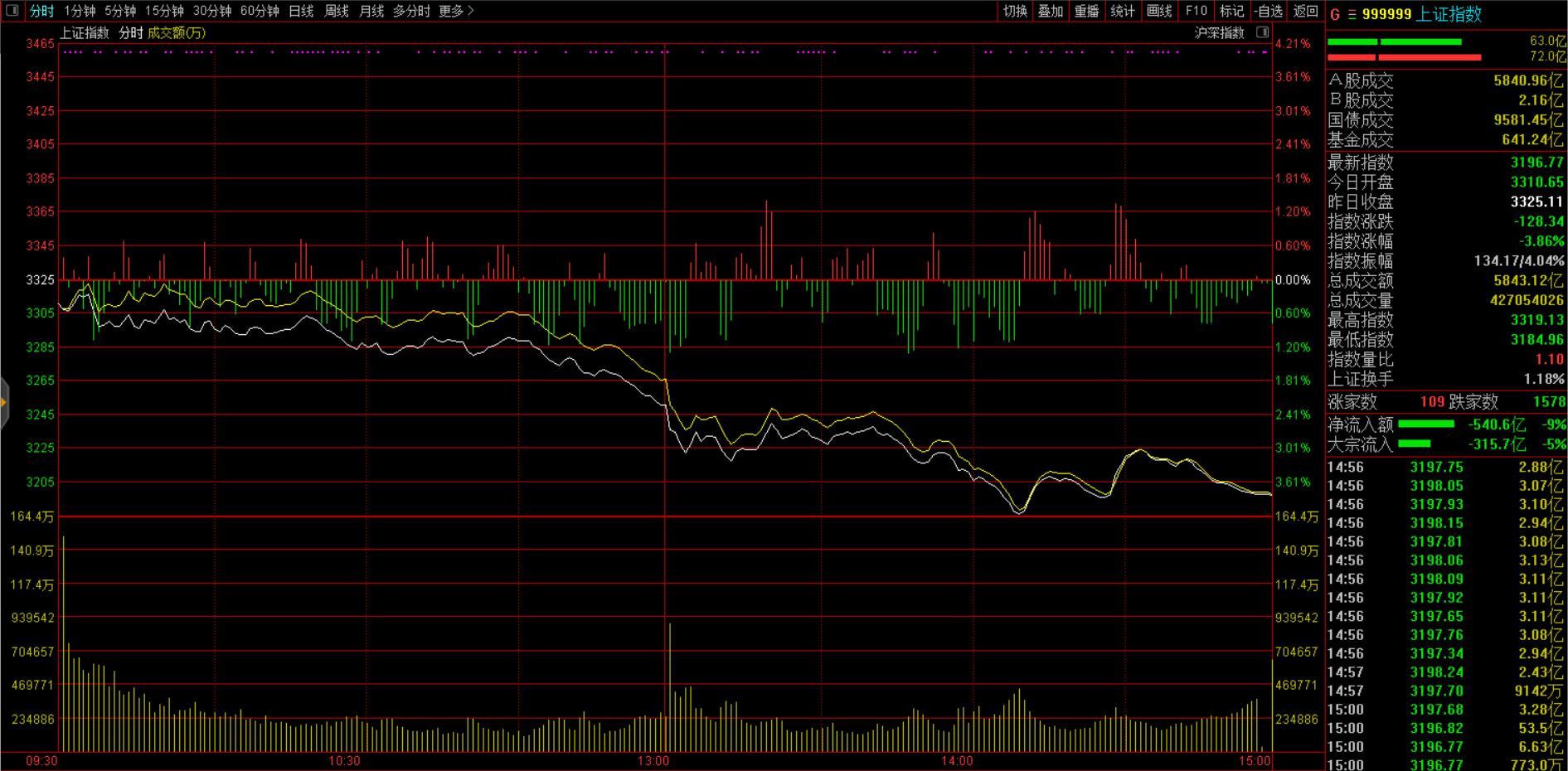Select the 60分钟 period tab
Viewport: 1568px width, 771px height.
pyautogui.click(x=260, y=11)
